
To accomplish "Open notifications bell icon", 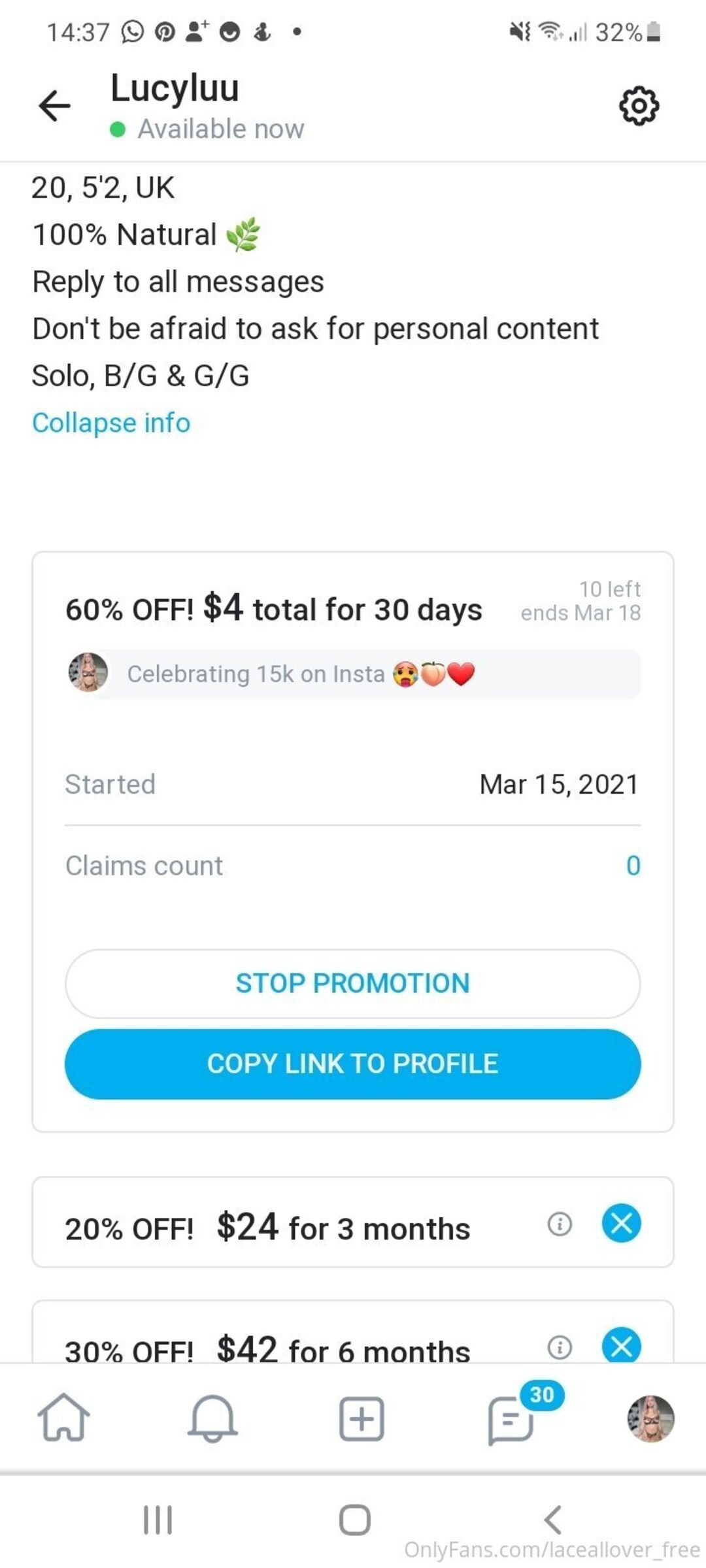I will click(212, 1418).
